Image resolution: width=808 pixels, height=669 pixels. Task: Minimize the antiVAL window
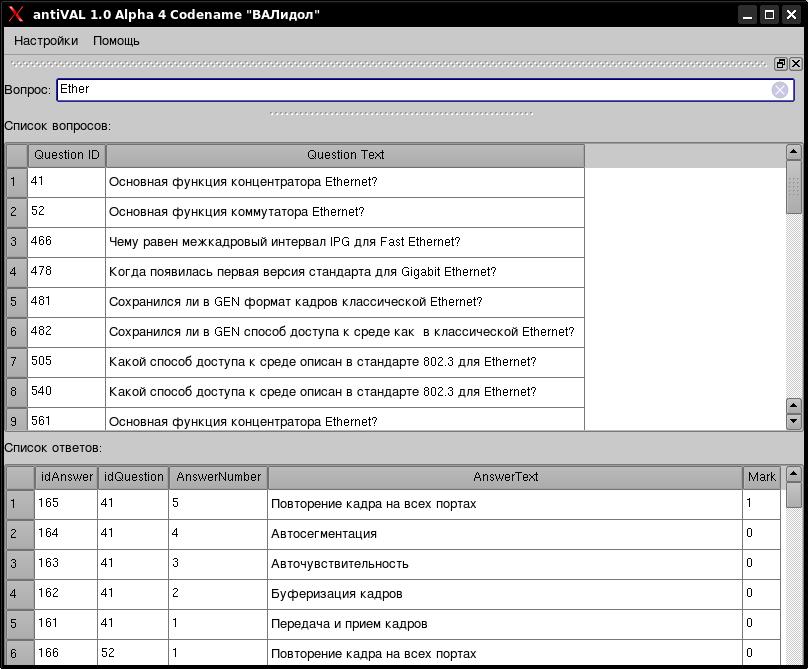747,14
